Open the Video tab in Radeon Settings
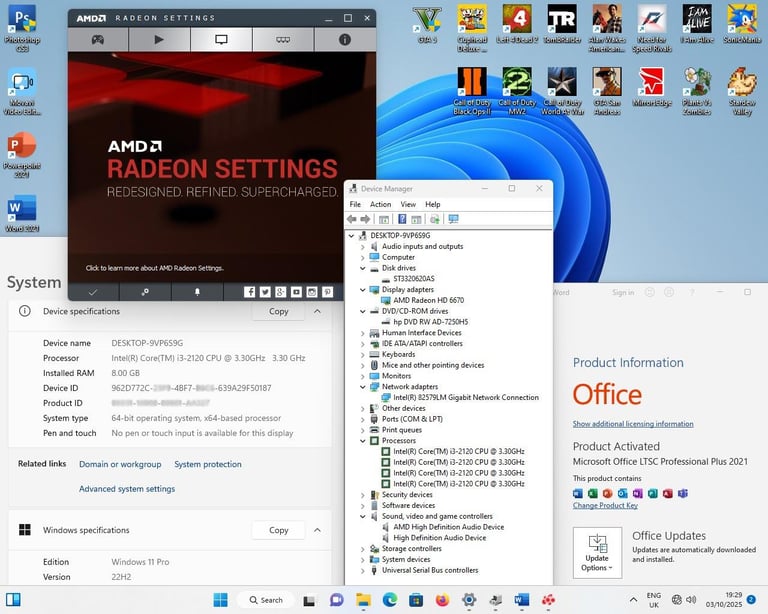 point(159,40)
